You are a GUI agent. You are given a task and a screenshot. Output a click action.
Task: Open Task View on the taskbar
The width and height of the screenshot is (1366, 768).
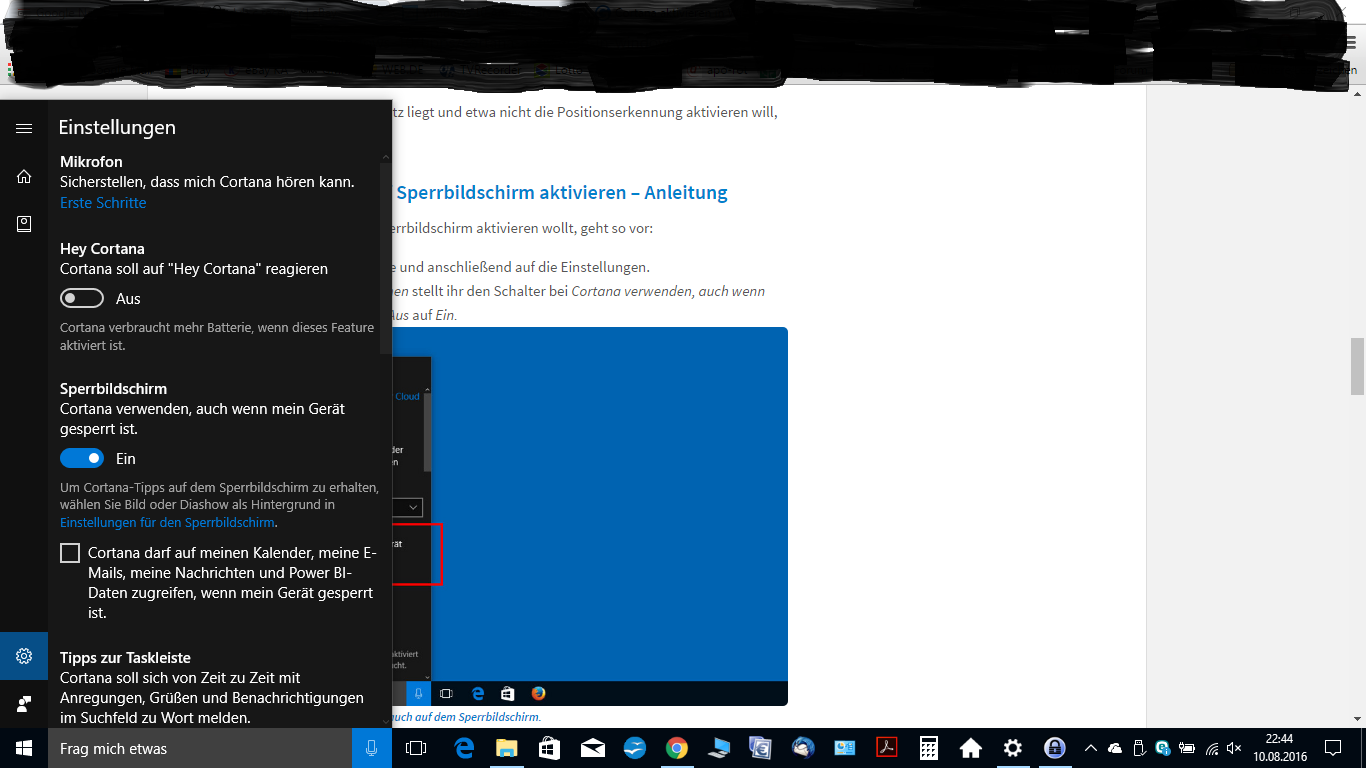tap(416, 748)
